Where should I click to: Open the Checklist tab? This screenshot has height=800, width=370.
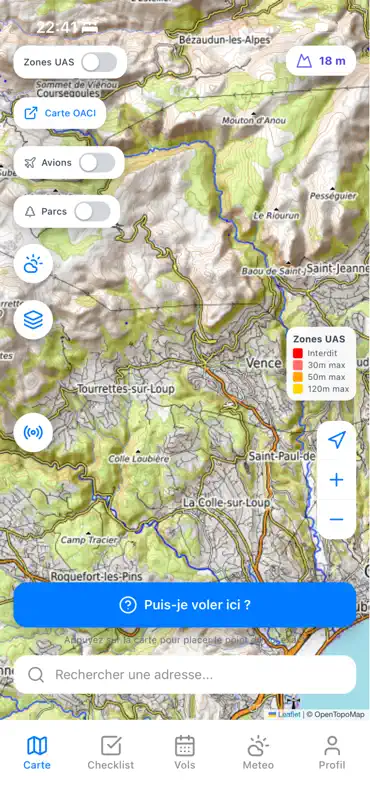pos(111,752)
